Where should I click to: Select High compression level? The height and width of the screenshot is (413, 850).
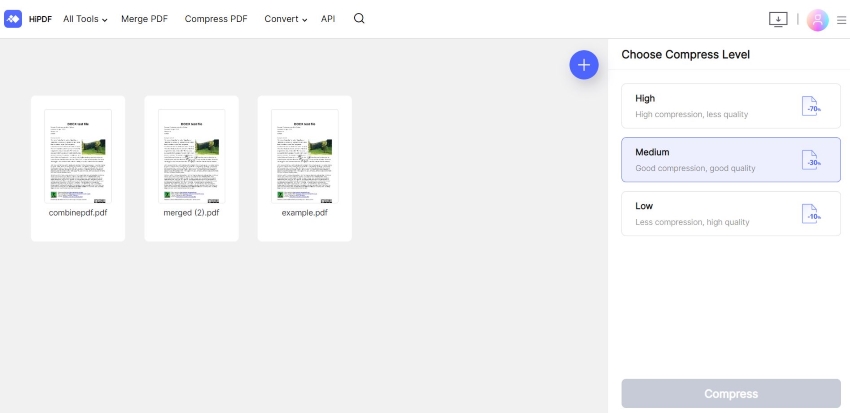coord(731,106)
